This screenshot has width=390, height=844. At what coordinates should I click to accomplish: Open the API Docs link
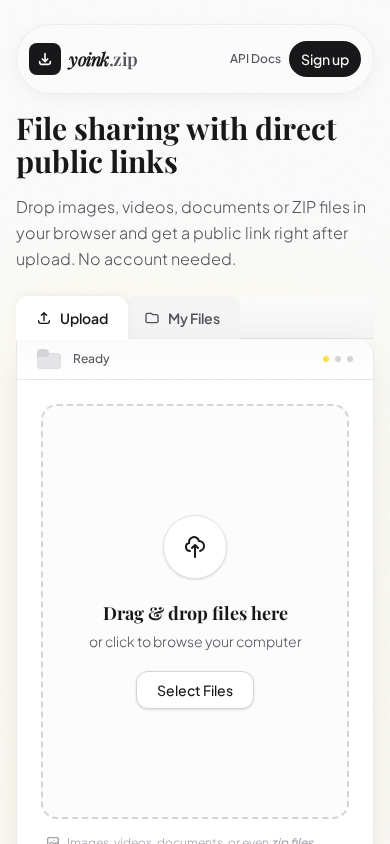(255, 59)
